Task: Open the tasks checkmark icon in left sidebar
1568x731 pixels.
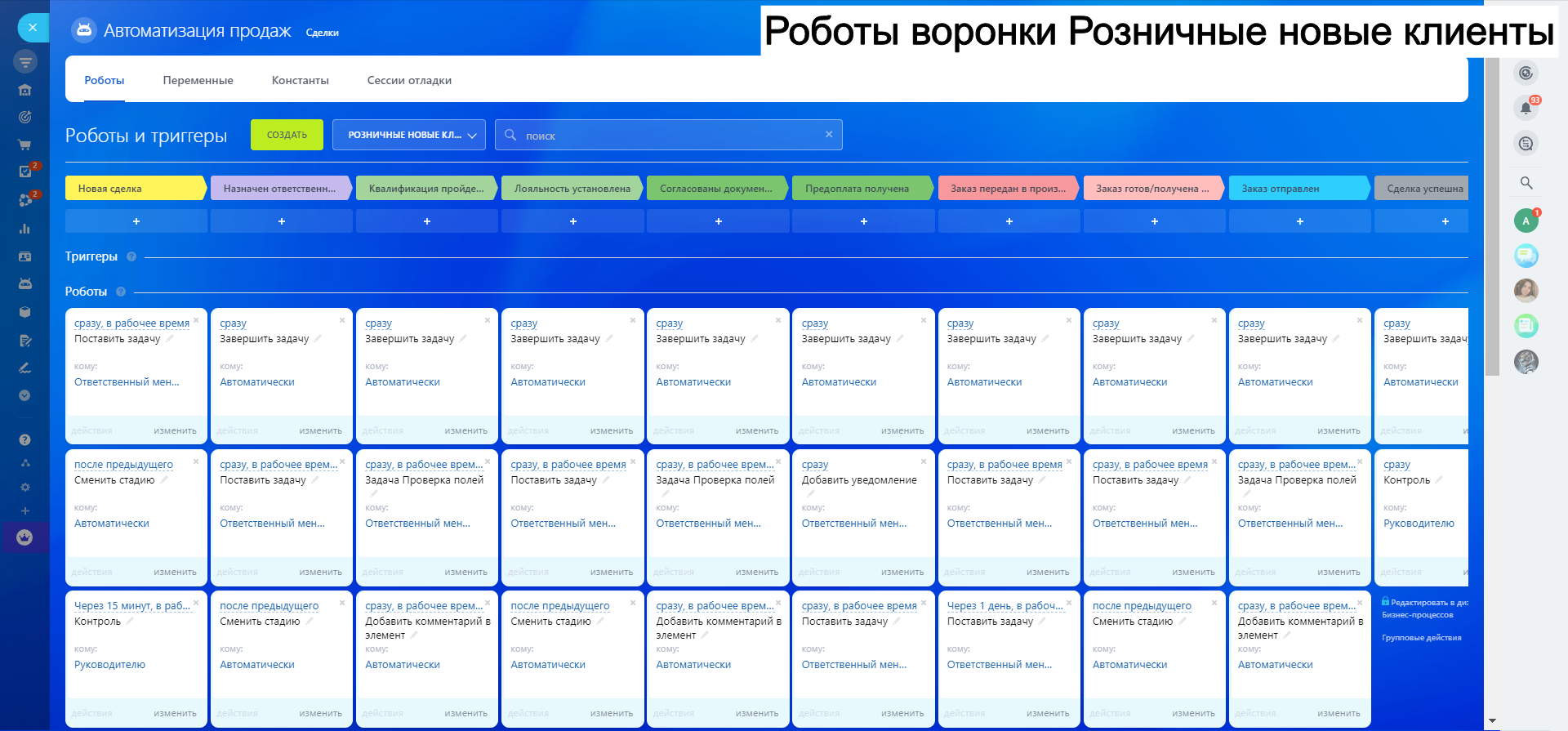Action: [x=25, y=172]
